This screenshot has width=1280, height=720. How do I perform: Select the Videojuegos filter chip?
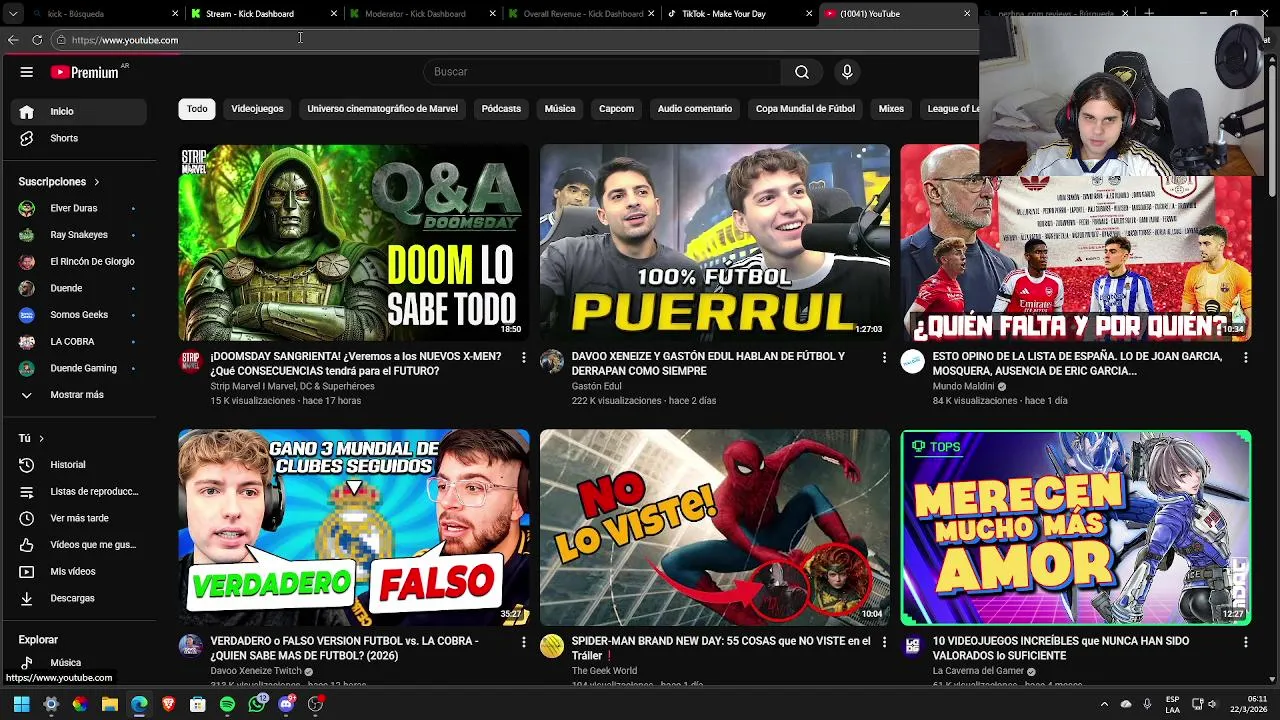(257, 109)
